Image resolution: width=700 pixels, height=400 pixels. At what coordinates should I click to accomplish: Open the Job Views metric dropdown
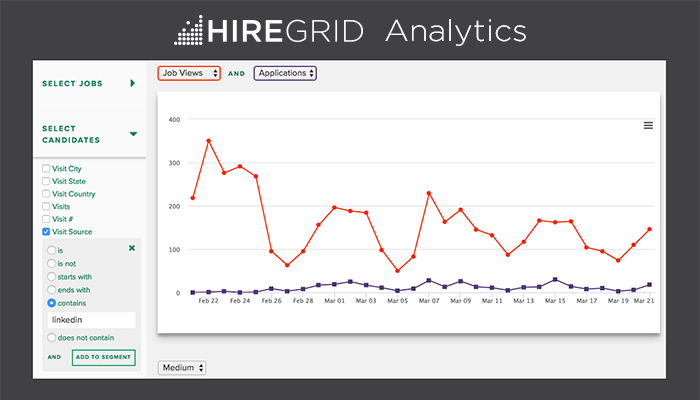189,73
